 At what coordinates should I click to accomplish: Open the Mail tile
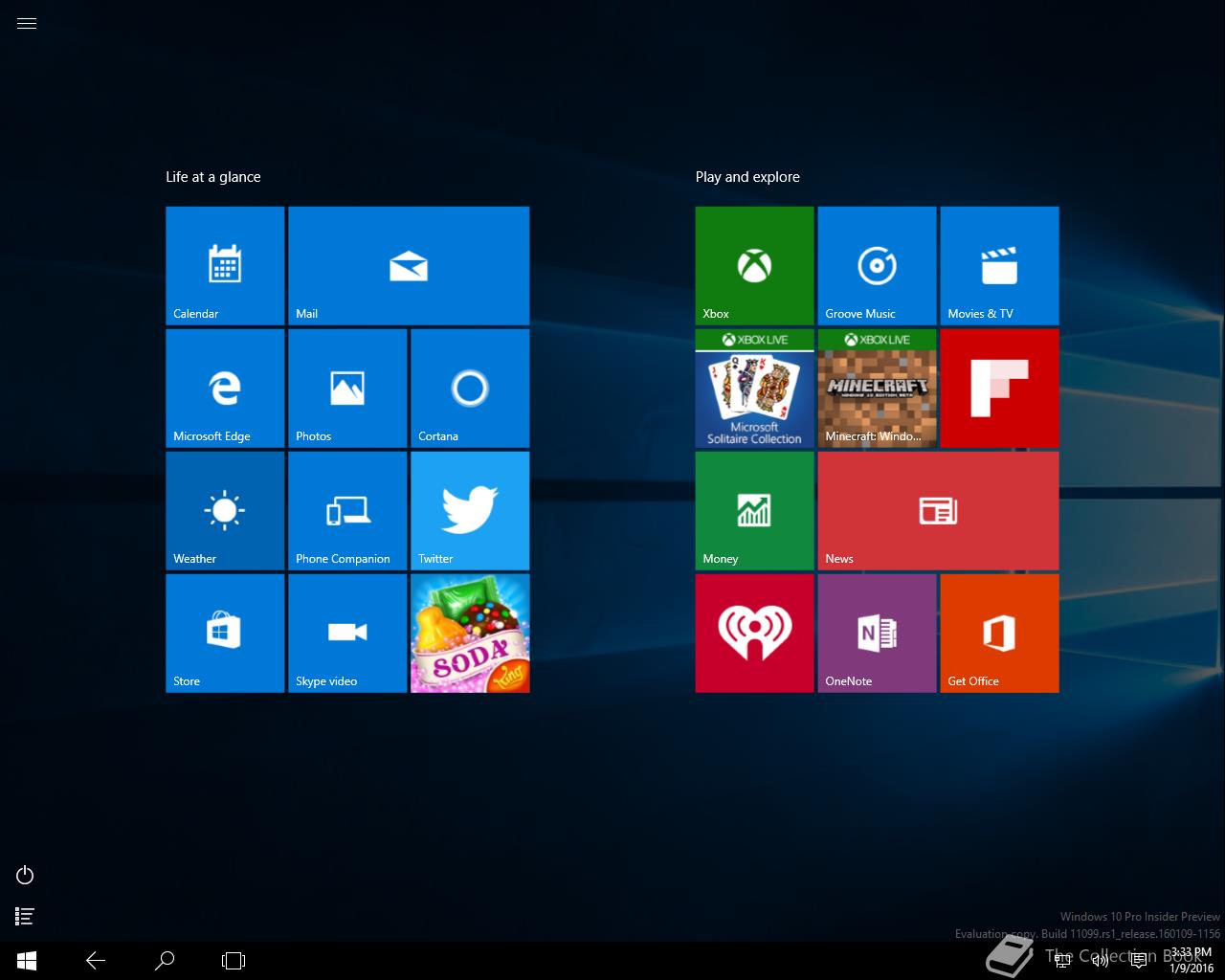click(x=409, y=266)
